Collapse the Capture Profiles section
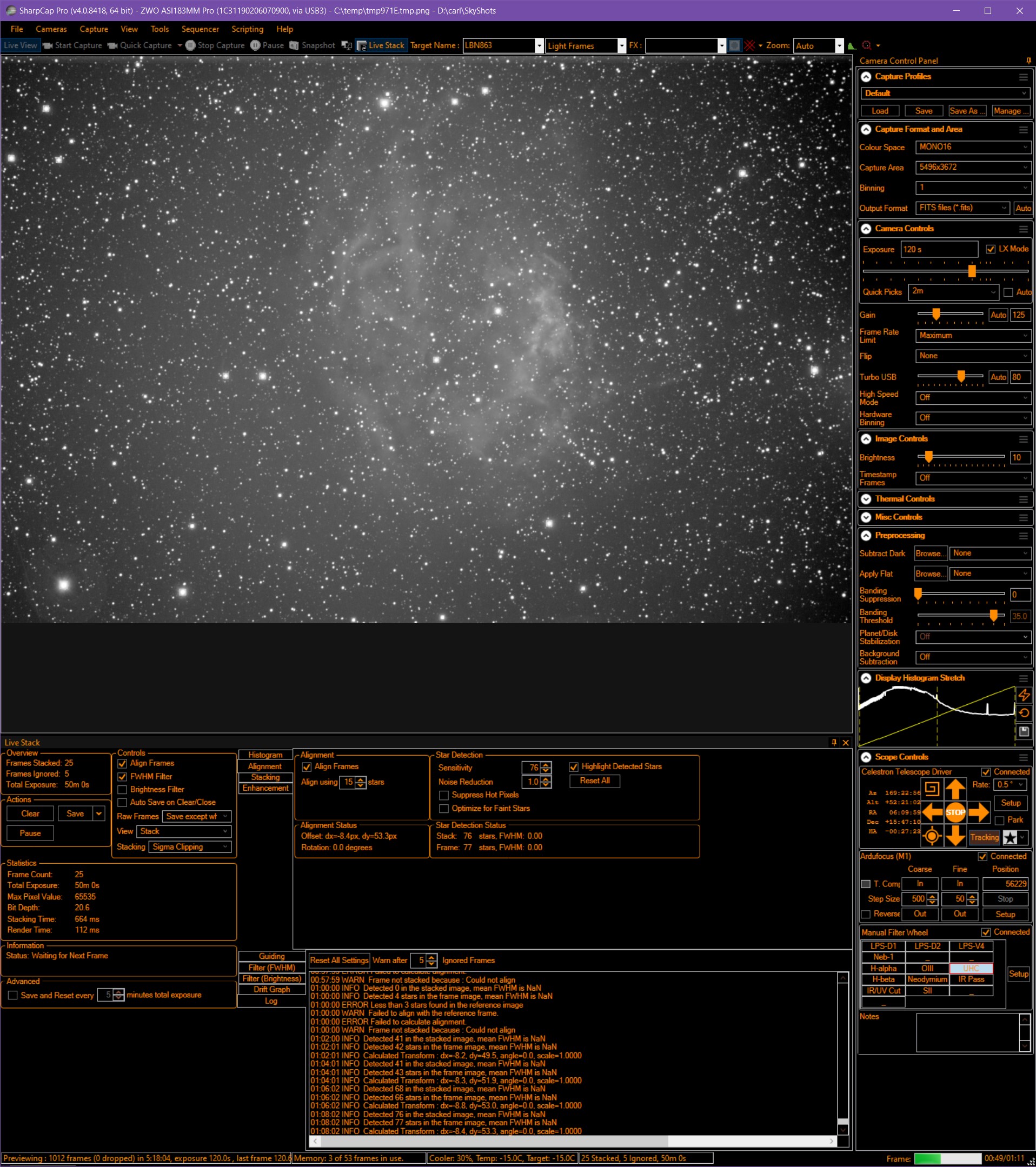 (866, 77)
